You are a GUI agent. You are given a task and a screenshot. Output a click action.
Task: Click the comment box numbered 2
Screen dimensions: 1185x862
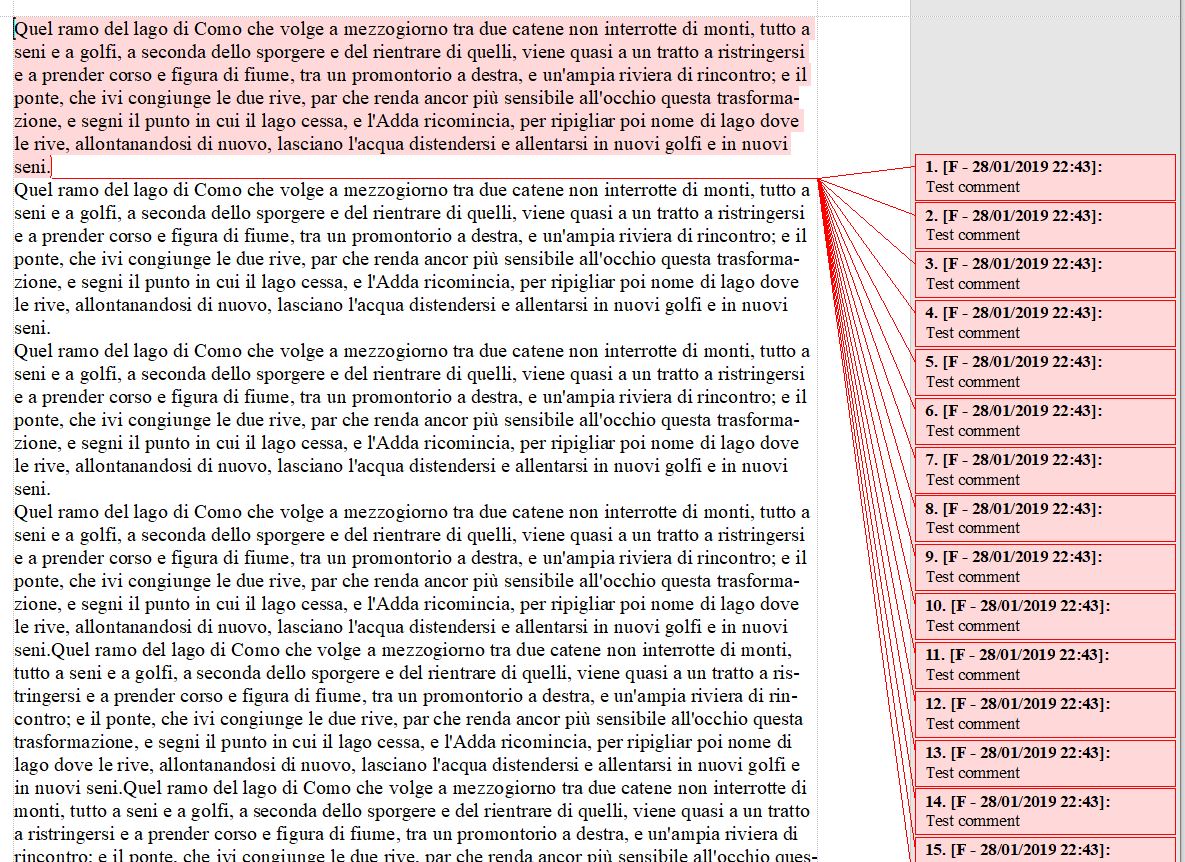point(1045,226)
